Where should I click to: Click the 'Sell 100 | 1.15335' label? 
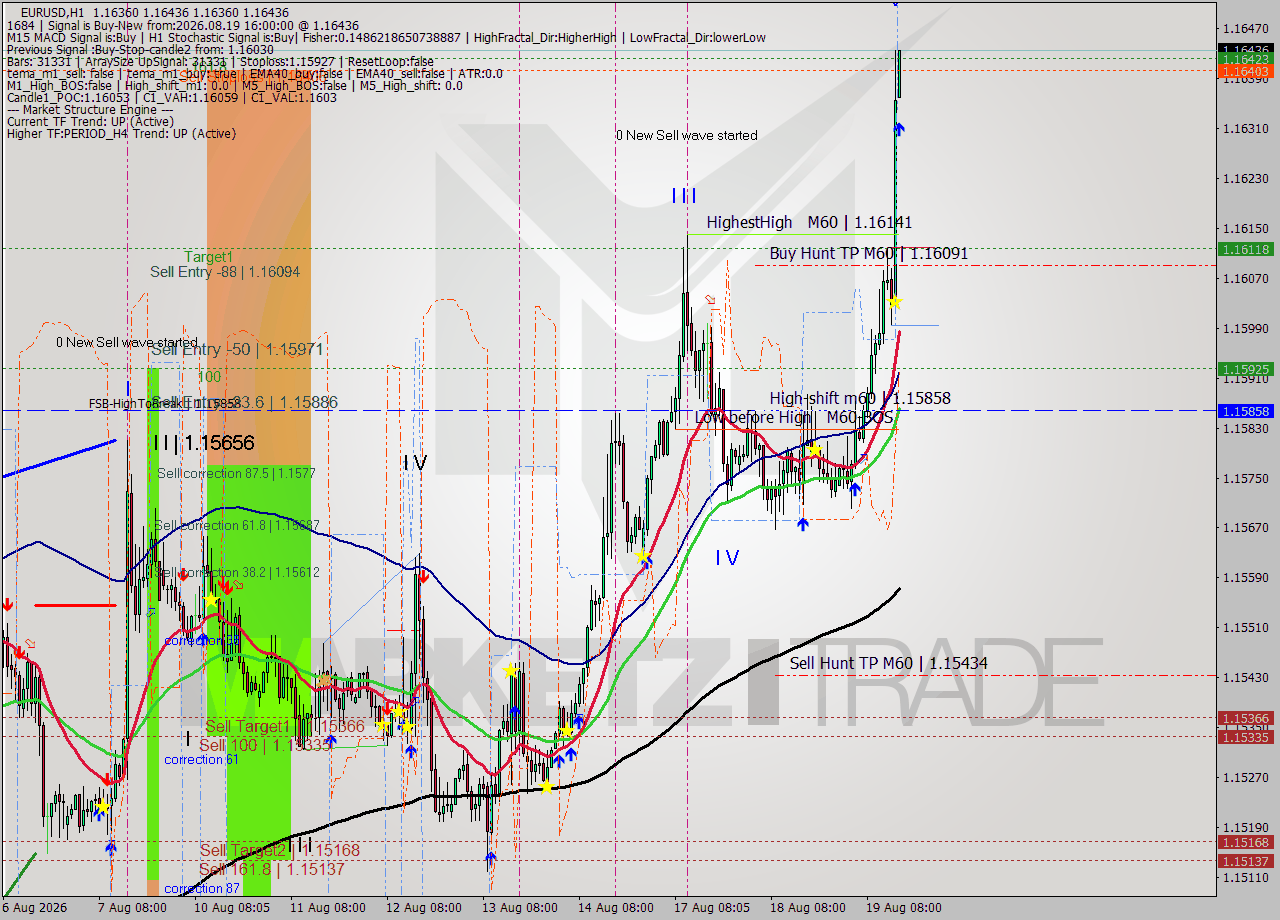(x=267, y=745)
